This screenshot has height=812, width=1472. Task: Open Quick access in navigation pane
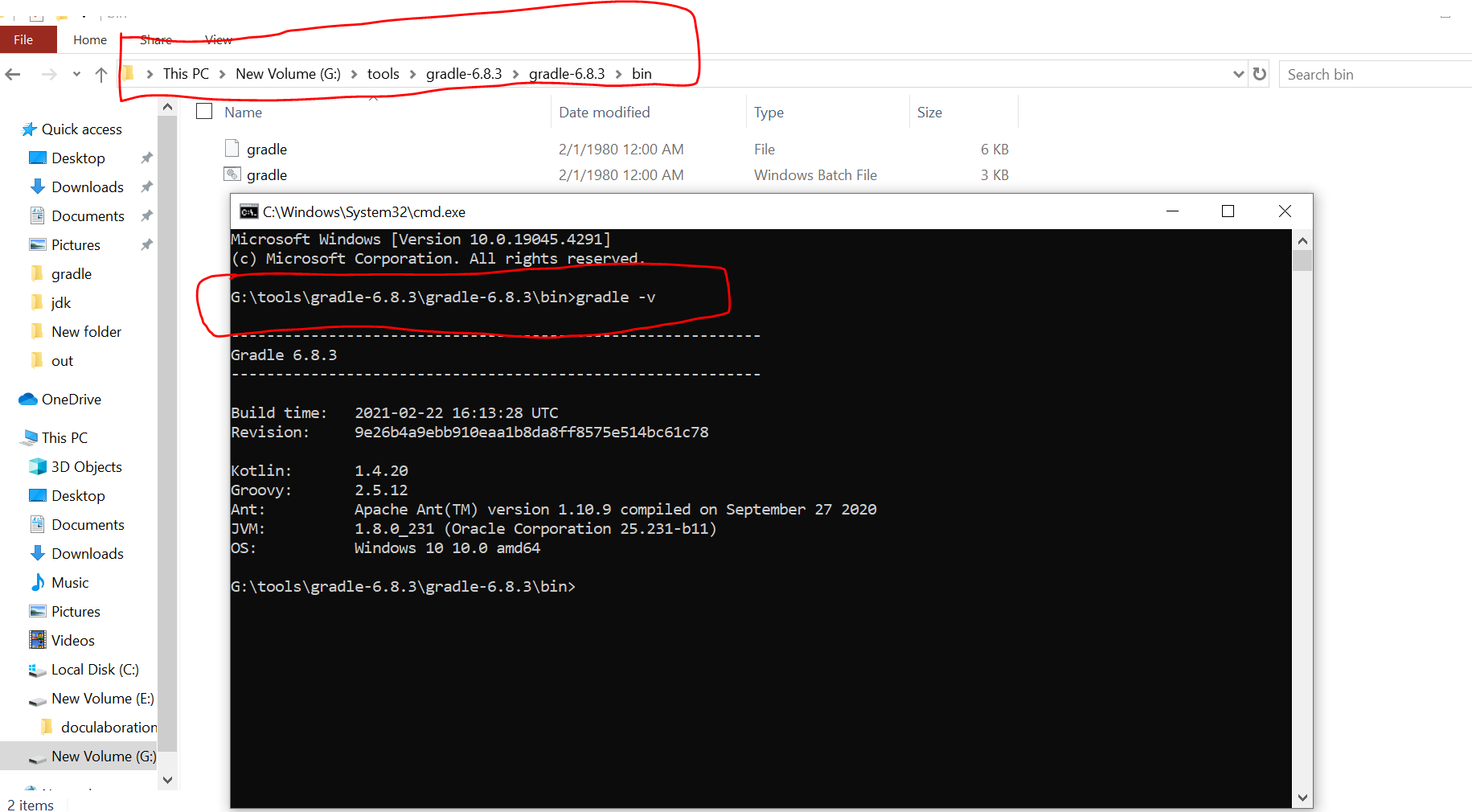click(81, 129)
